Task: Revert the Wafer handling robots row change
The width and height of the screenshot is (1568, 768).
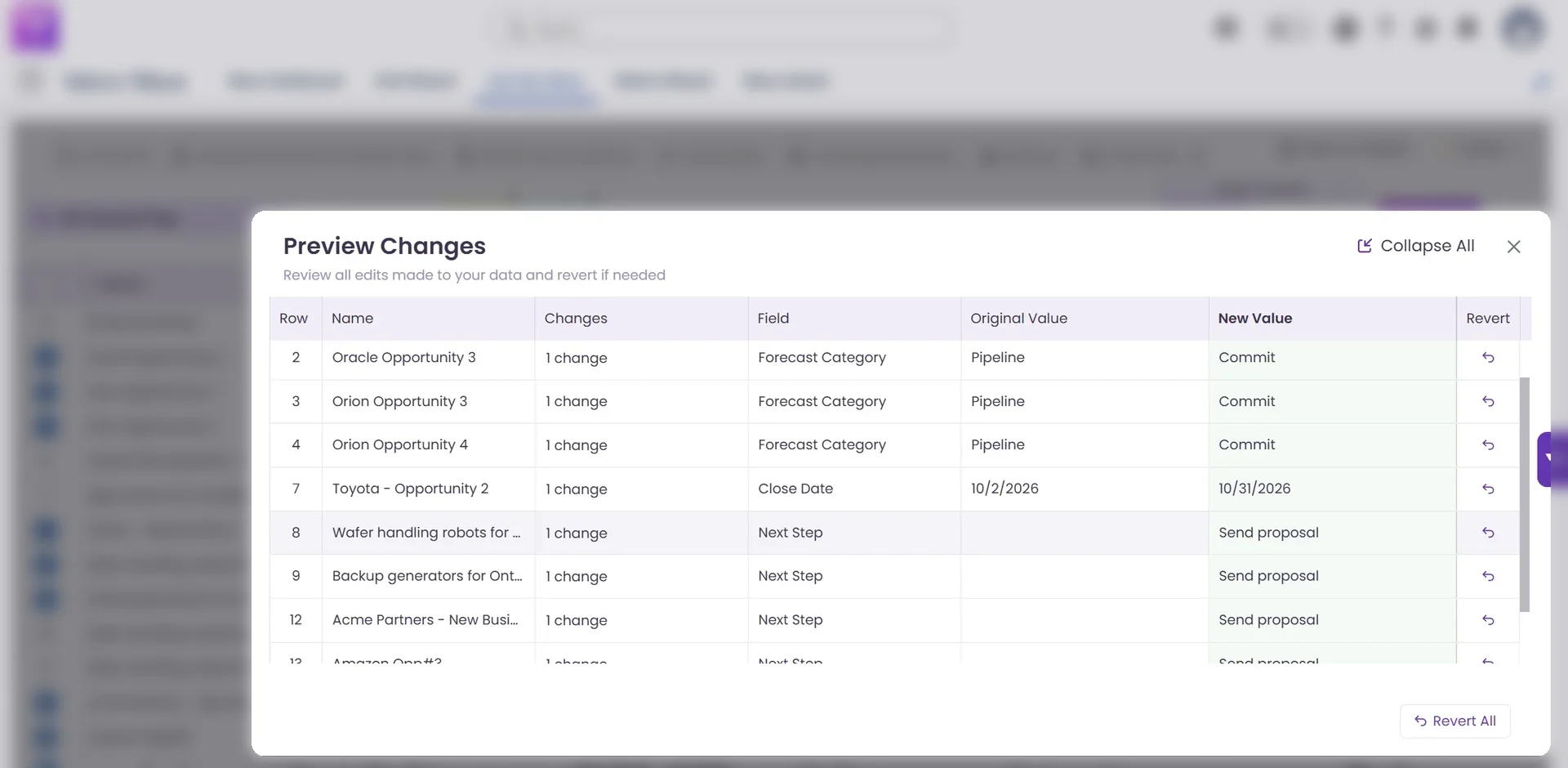Action: pyautogui.click(x=1488, y=533)
